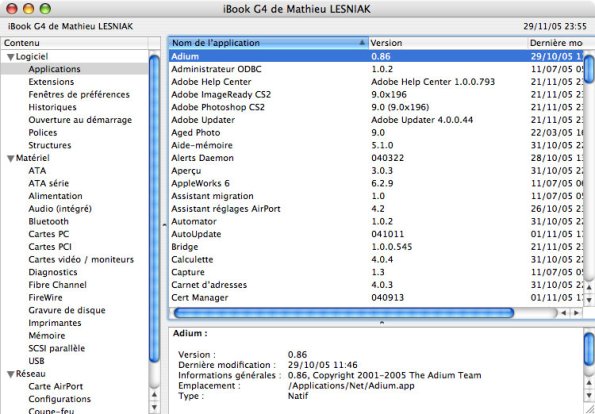Select Gravure de disque in the sidebar

[67, 310]
